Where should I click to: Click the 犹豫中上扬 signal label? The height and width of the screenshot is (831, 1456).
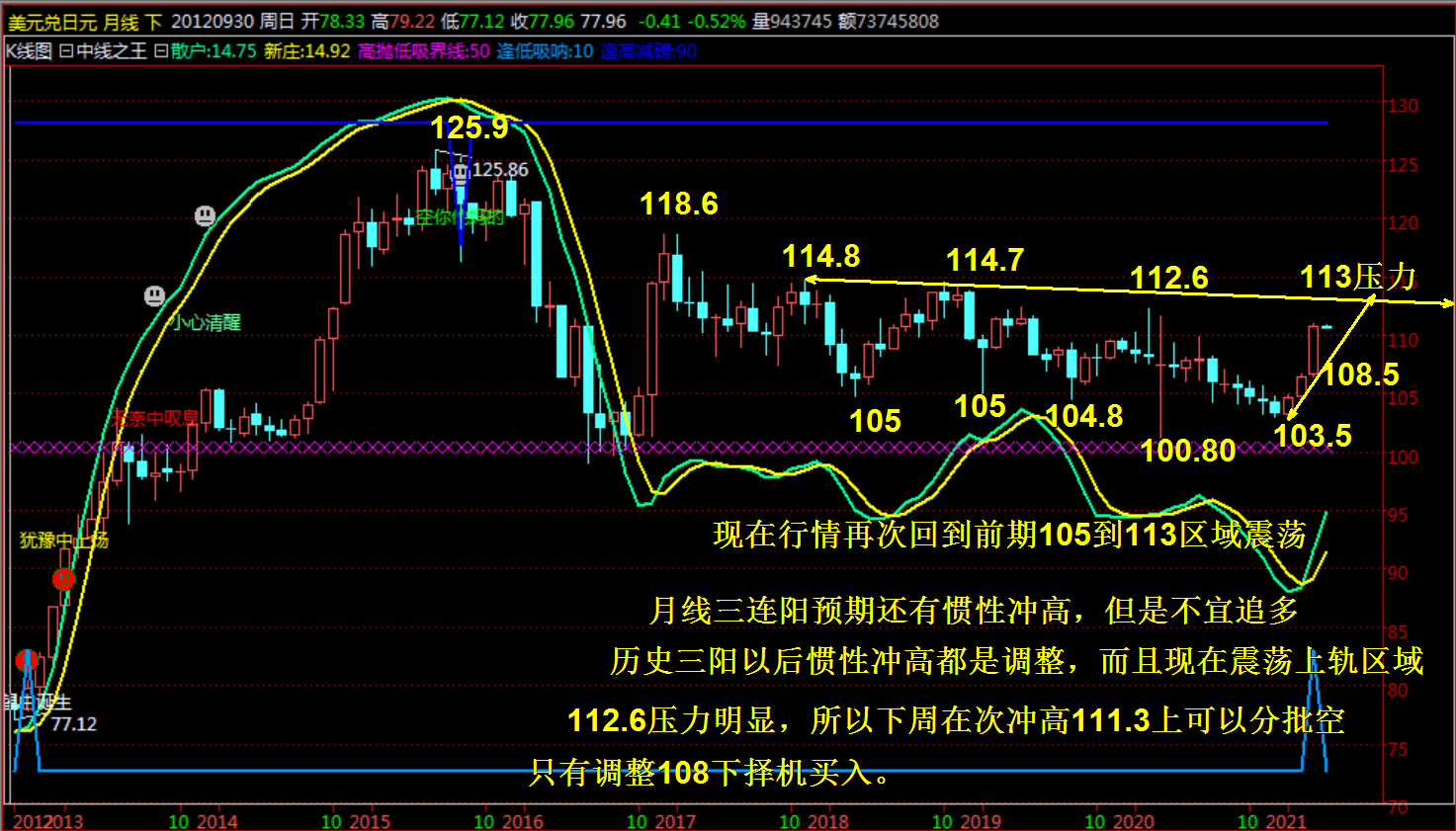click(x=64, y=540)
